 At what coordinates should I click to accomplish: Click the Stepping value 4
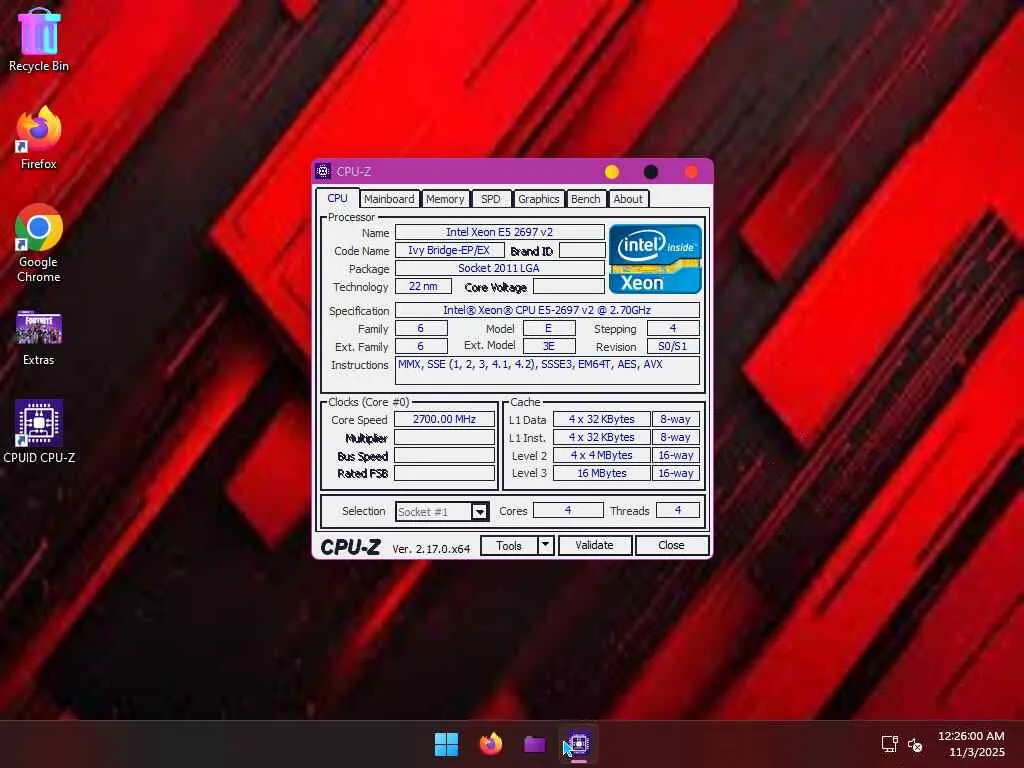coord(673,328)
